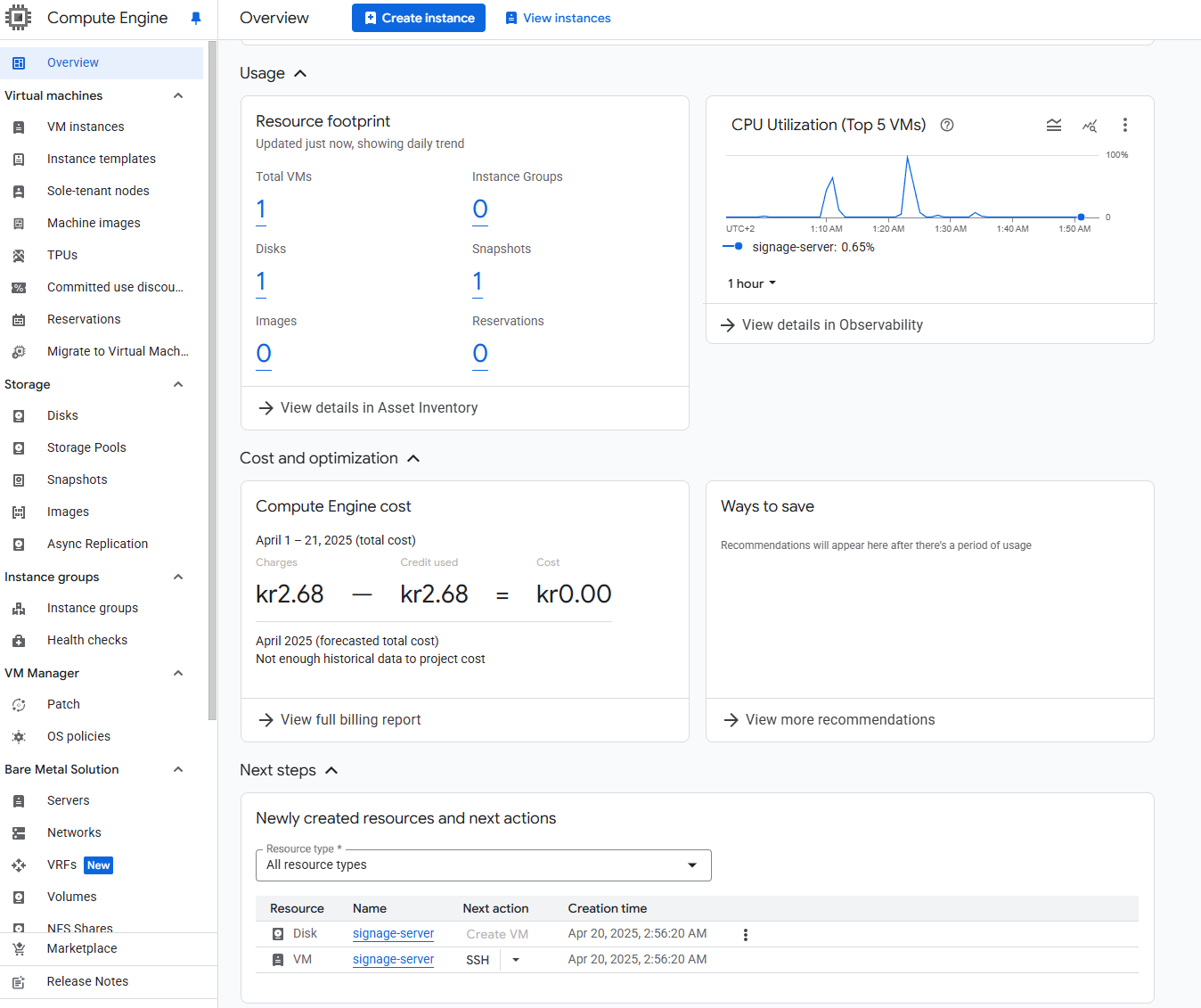
Task: Click the Release Notes icon
Action: (x=19, y=982)
